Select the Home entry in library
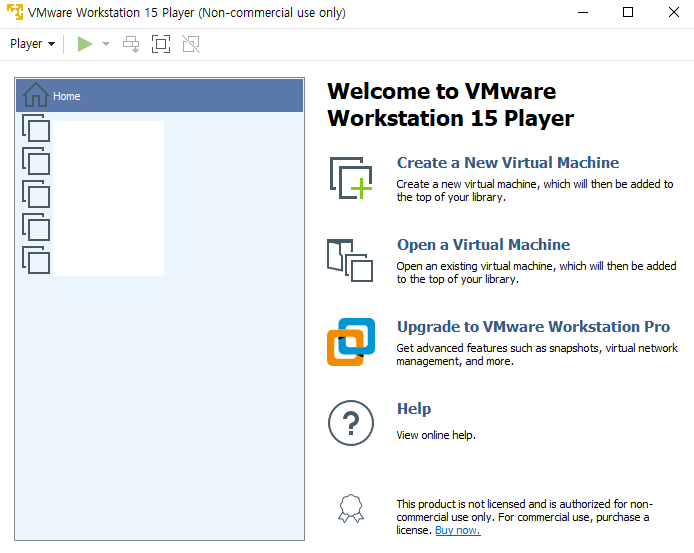Viewport: 694px width, 553px height. point(160,96)
